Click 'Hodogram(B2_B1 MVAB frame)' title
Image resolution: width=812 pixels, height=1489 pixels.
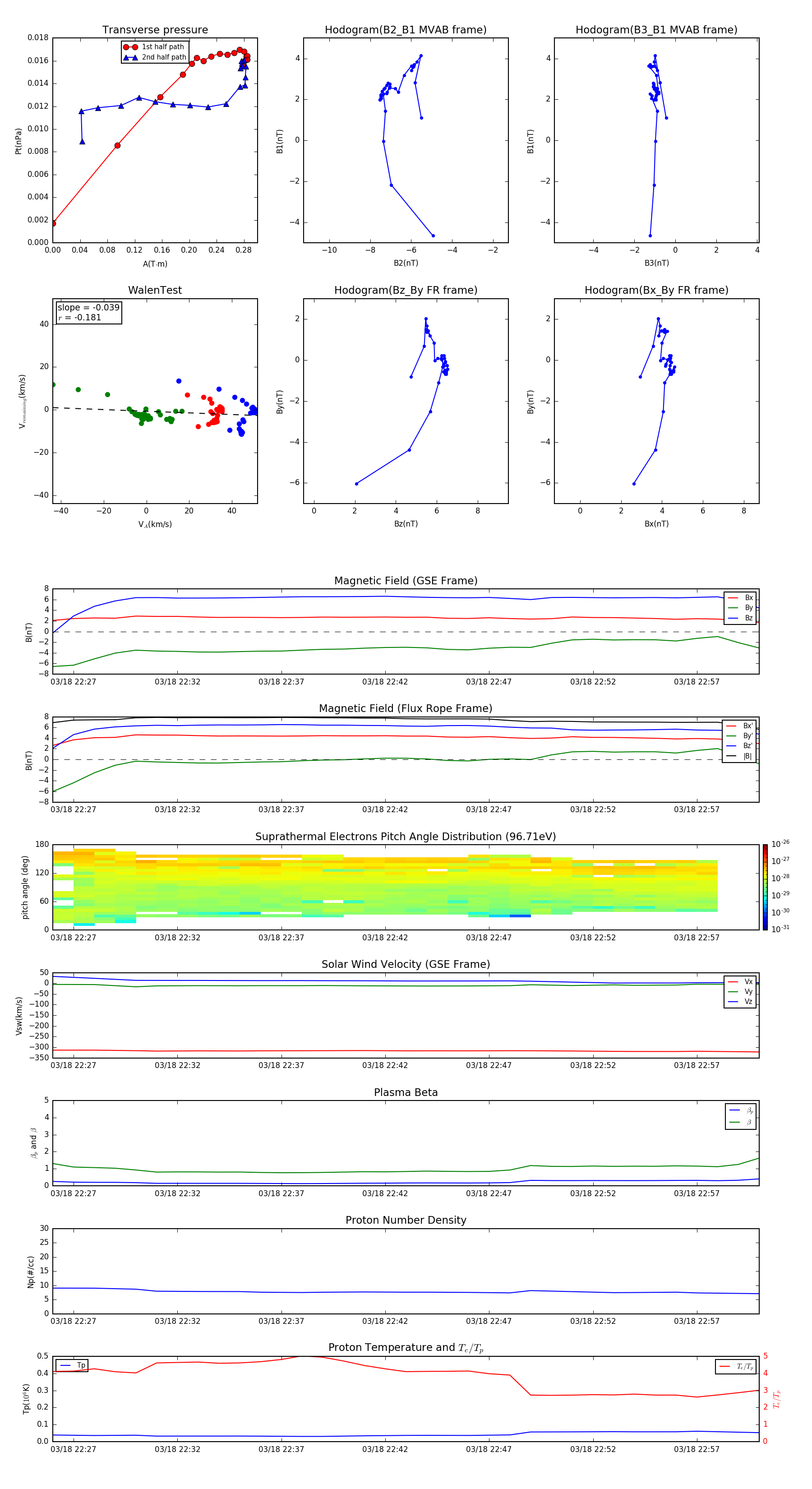pyautogui.click(x=405, y=29)
